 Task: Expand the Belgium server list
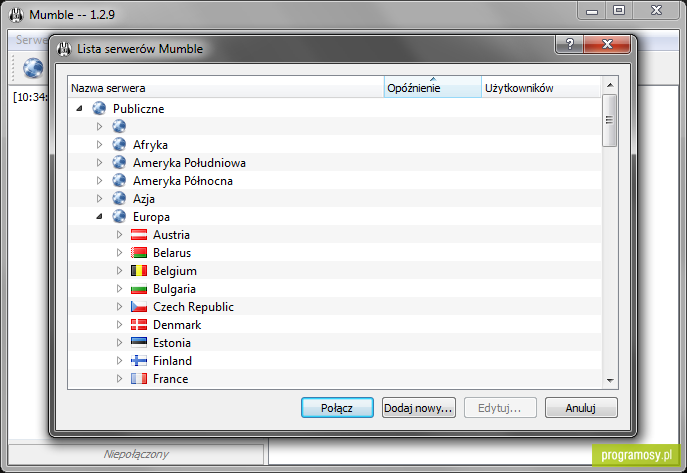point(119,271)
